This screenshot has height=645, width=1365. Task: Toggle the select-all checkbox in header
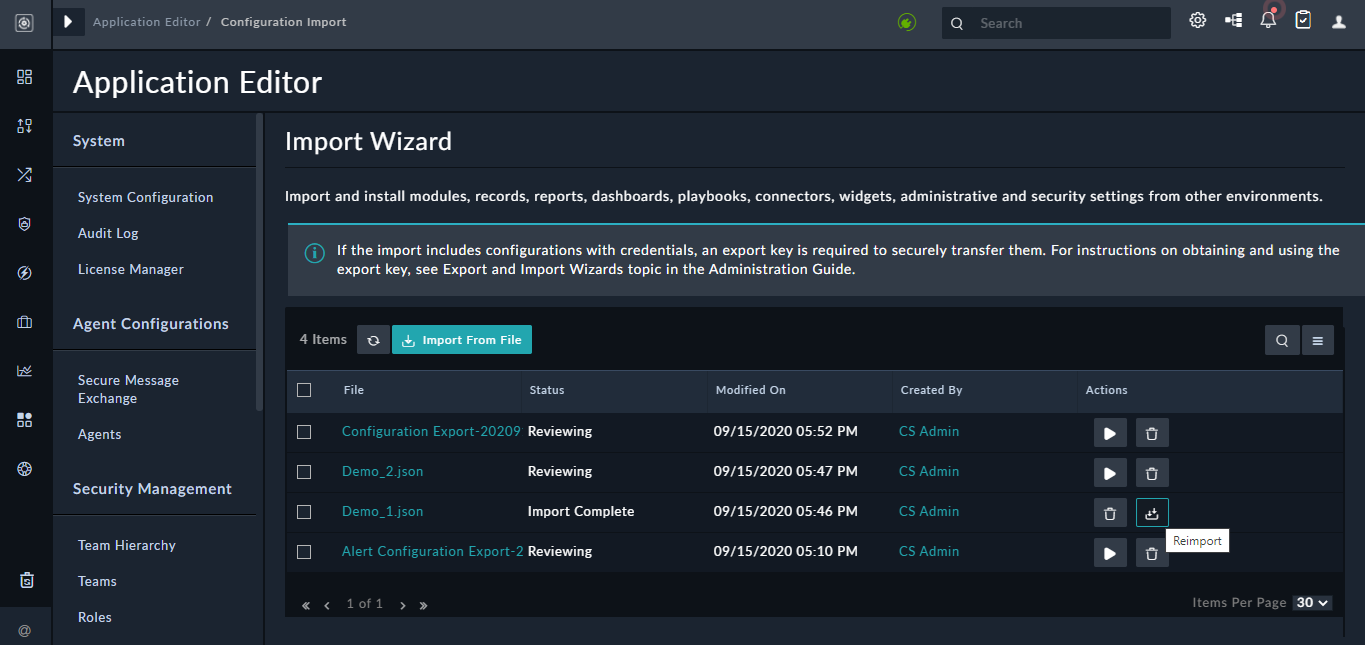pos(304,390)
